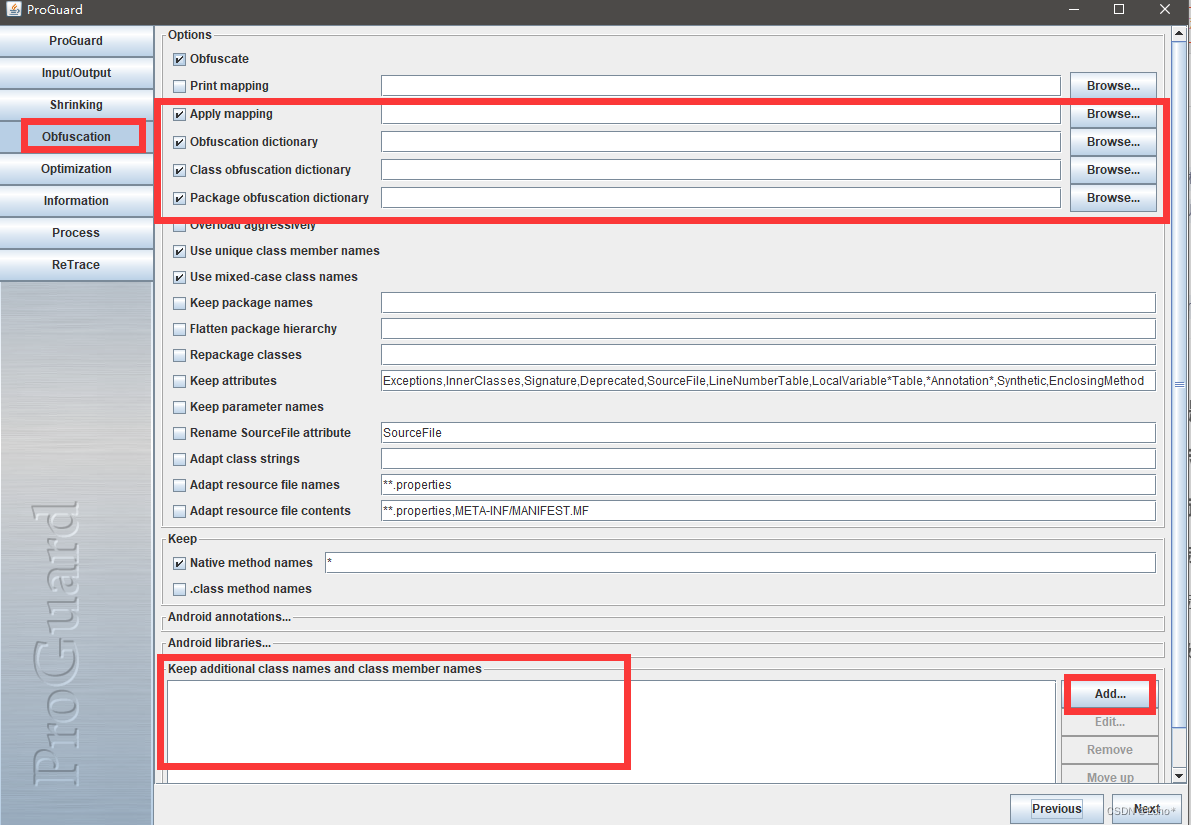Screen dimensions: 1191x825
Task: Enable the Keep parameter names checkbox
Action: 179,407
